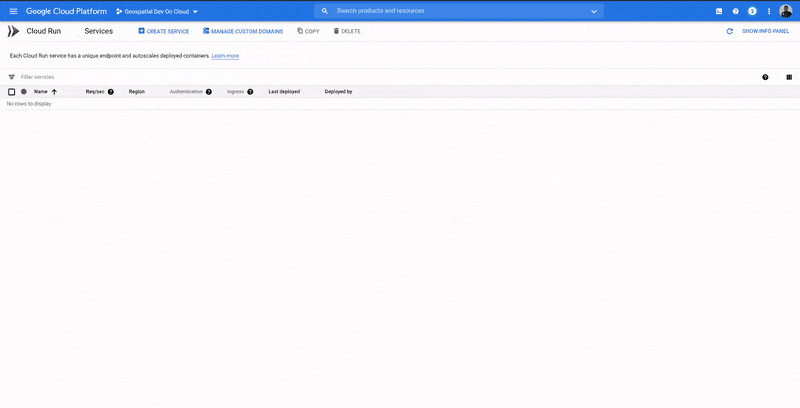Image resolution: width=800 pixels, height=408 pixels.
Task: Click the Google Cloud Platform logo text
Action: coord(66,11)
